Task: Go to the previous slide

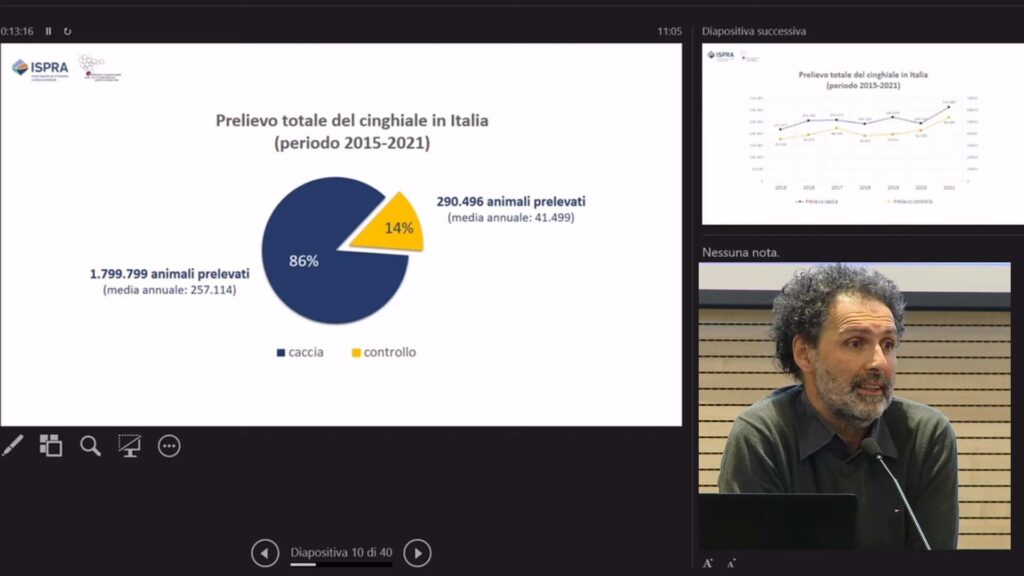Action: point(265,553)
